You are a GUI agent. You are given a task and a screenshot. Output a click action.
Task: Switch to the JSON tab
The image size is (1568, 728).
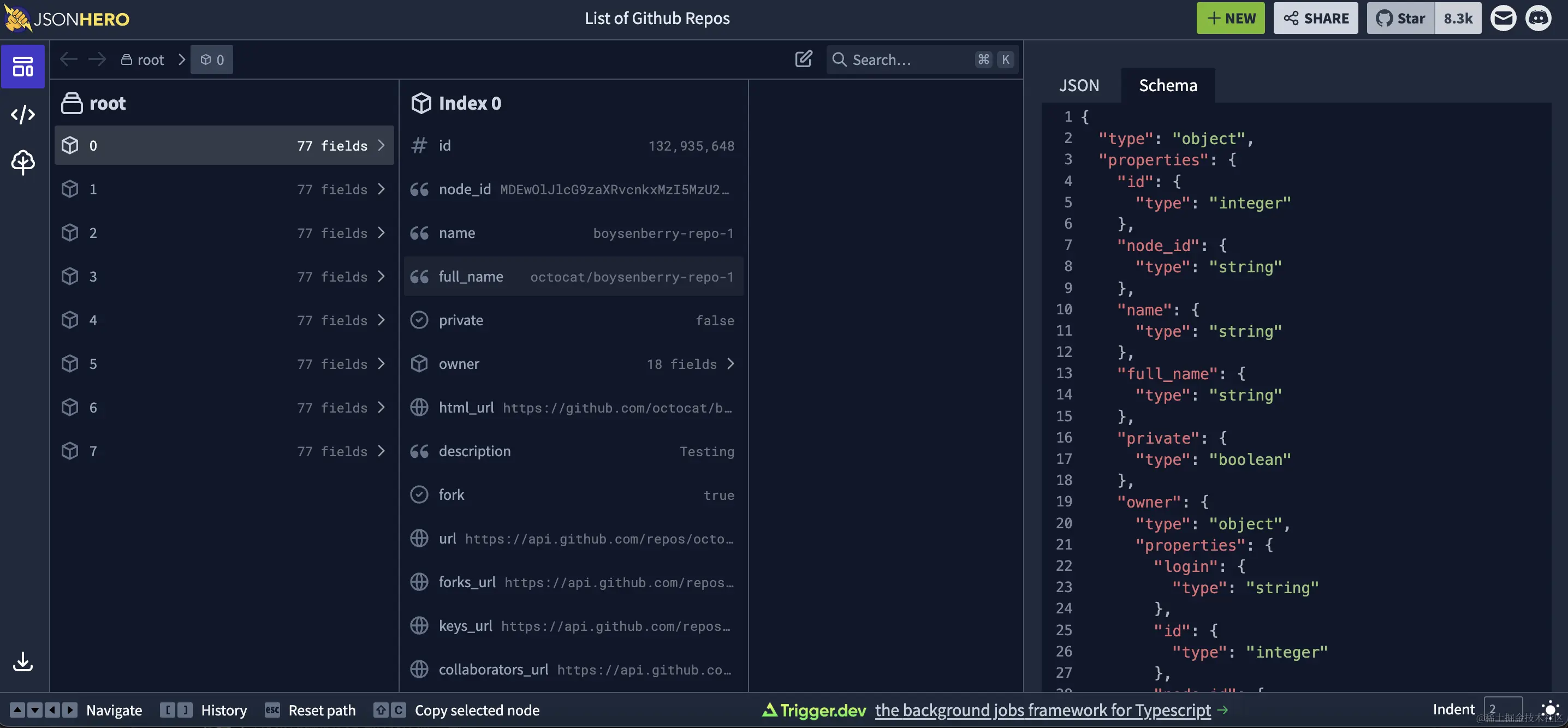coord(1079,85)
